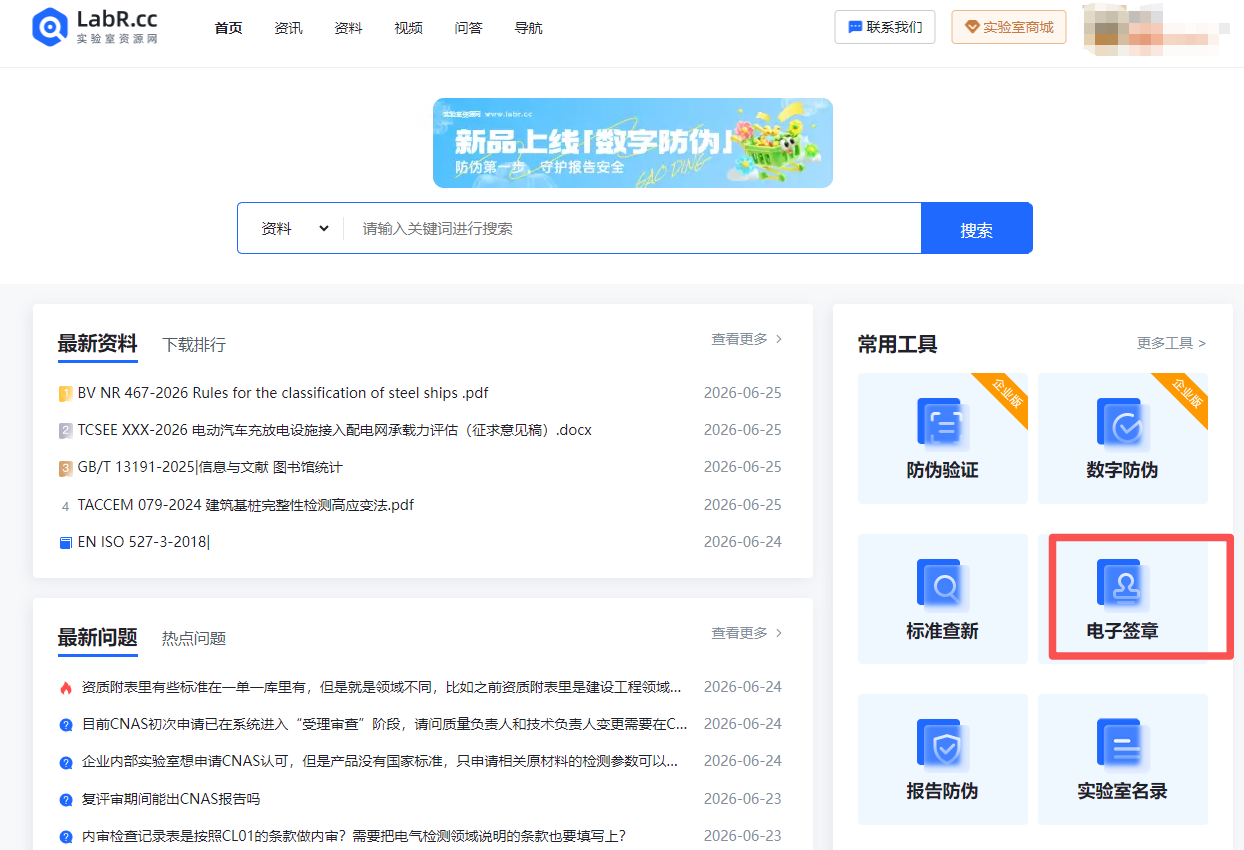Open 视频 in the navigation bar
Image resolution: width=1244 pixels, height=850 pixels.
pos(408,28)
